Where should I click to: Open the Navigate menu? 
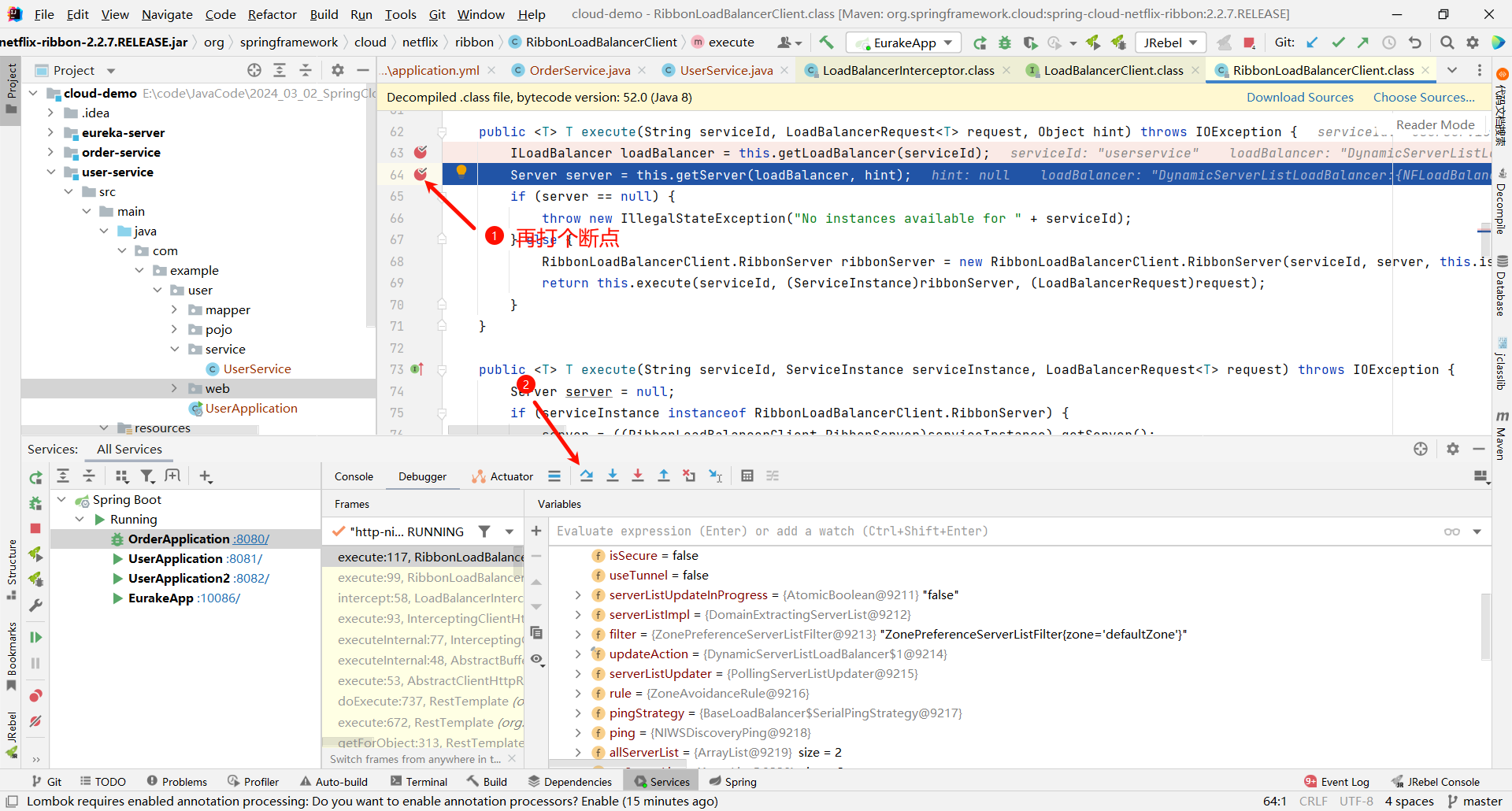(x=167, y=14)
